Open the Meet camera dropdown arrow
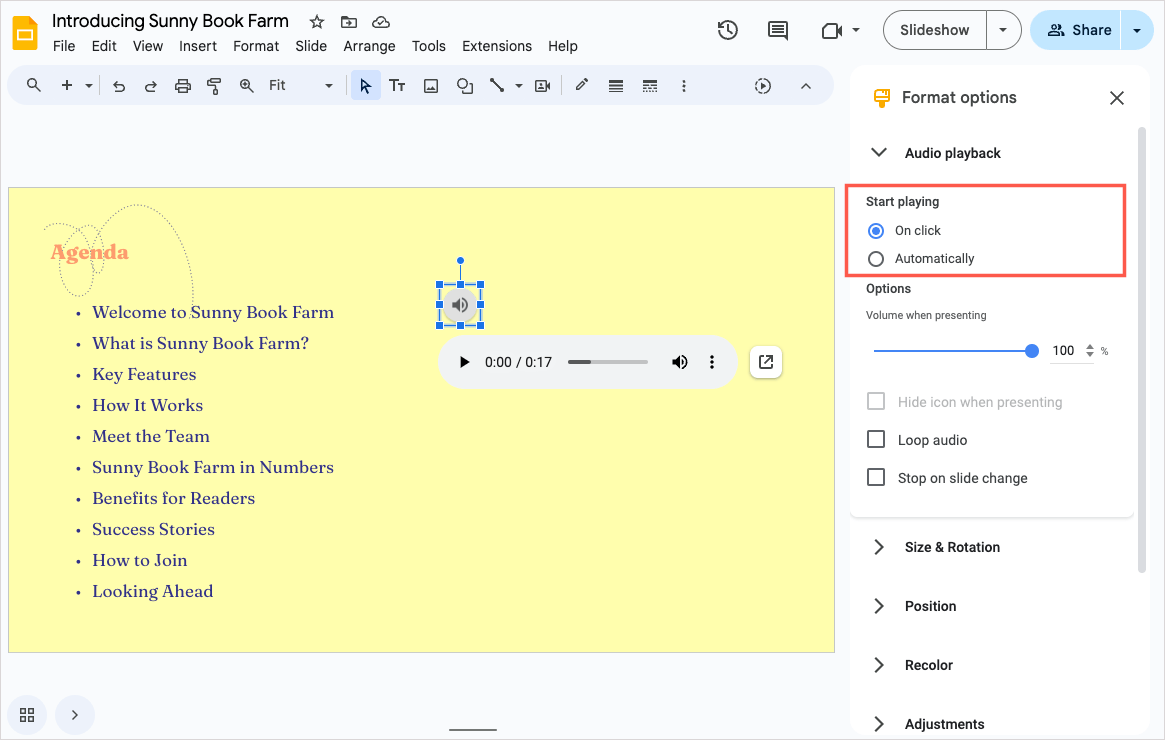Image resolution: width=1165 pixels, height=740 pixels. [856, 30]
